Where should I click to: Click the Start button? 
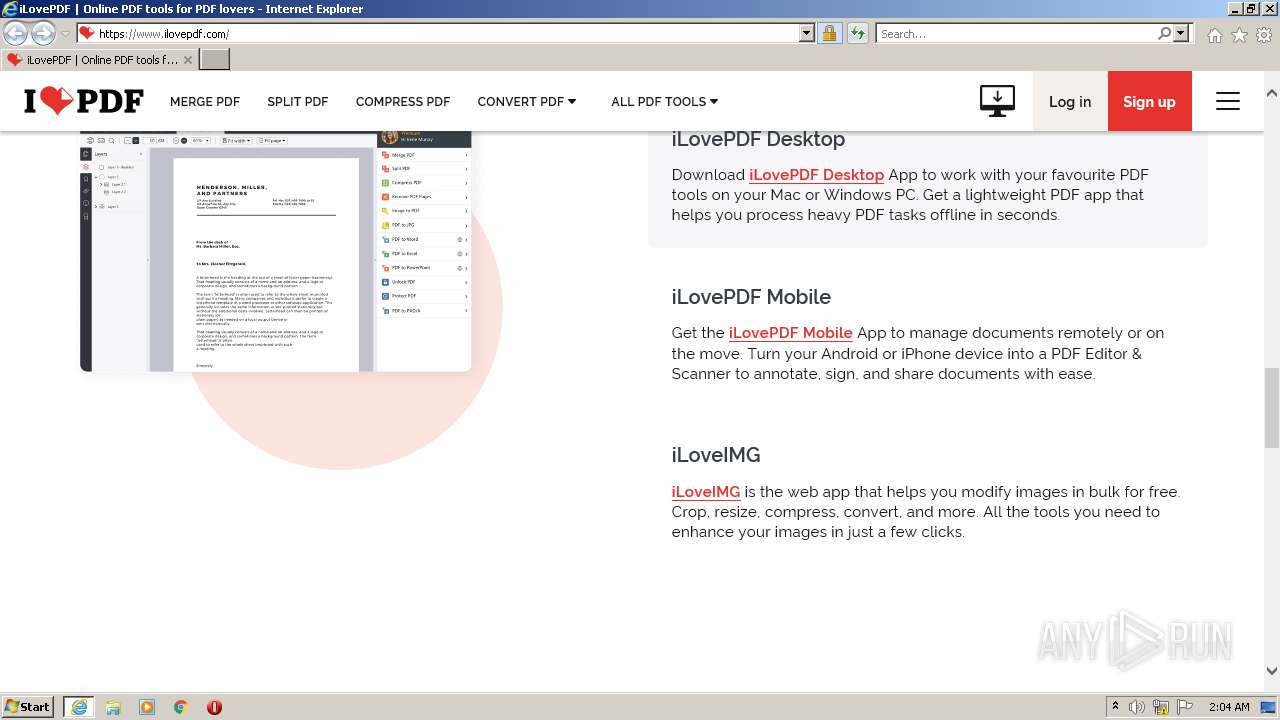tap(28, 707)
